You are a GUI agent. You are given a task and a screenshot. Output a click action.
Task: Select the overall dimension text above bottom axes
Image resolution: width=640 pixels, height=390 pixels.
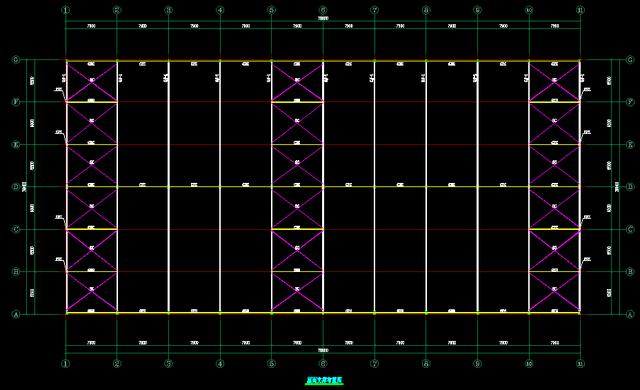(323, 350)
